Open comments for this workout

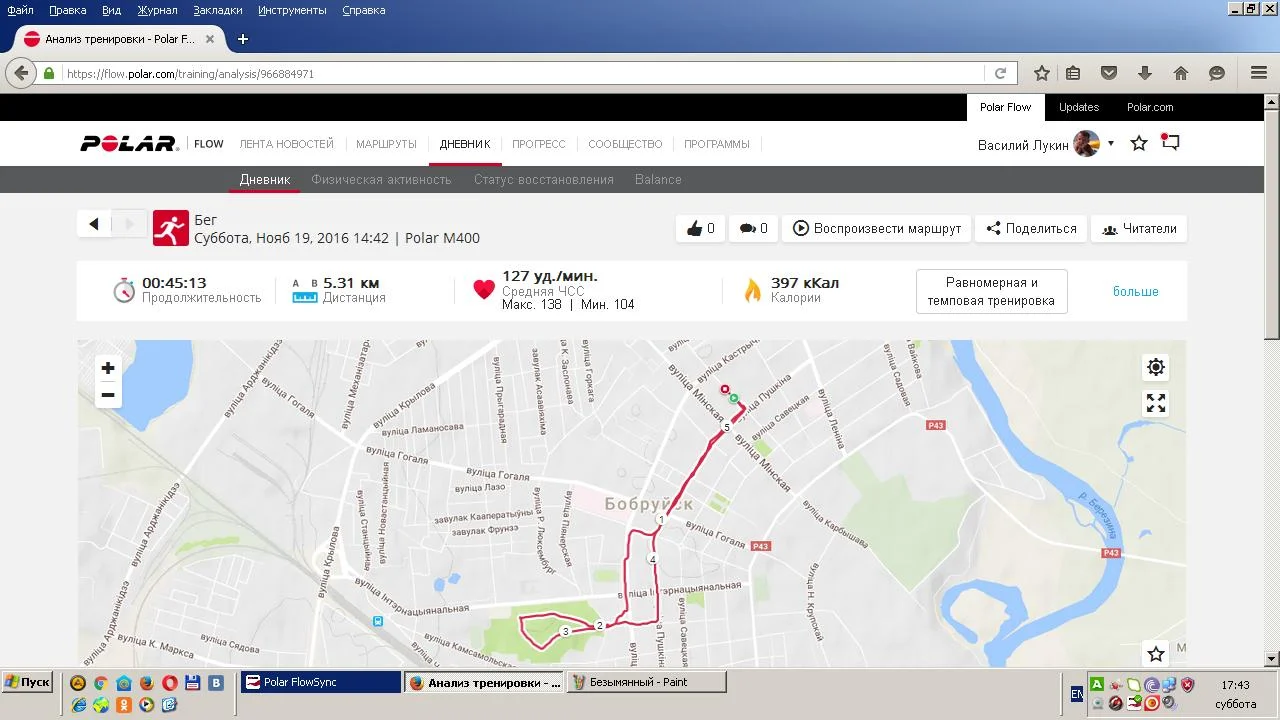(x=753, y=228)
